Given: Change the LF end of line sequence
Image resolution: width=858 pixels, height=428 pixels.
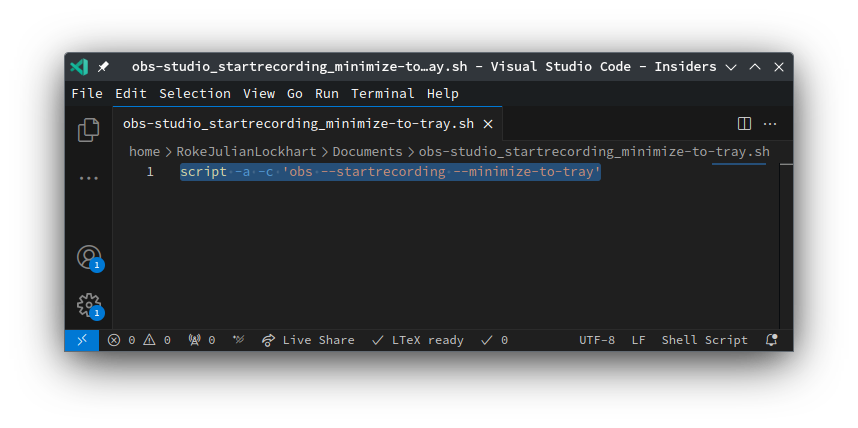Looking at the screenshot, I should tap(639, 340).
